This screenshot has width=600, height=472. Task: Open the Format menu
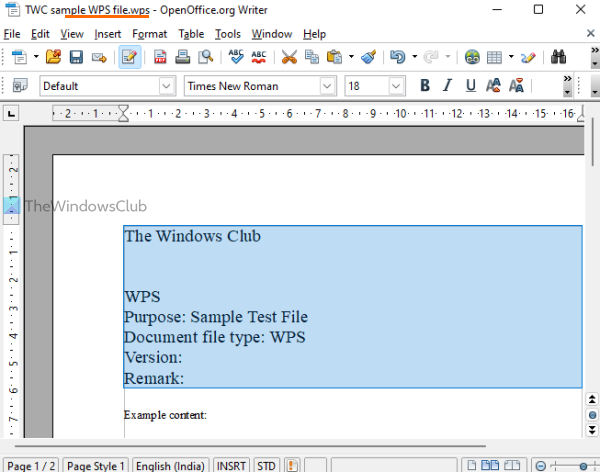[x=150, y=34]
